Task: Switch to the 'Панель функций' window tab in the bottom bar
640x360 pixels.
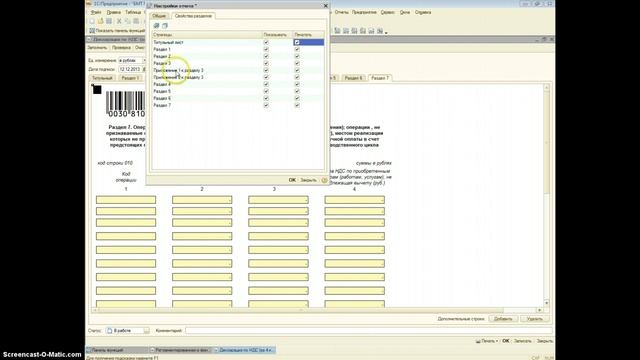Action: (x=117, y=350)
